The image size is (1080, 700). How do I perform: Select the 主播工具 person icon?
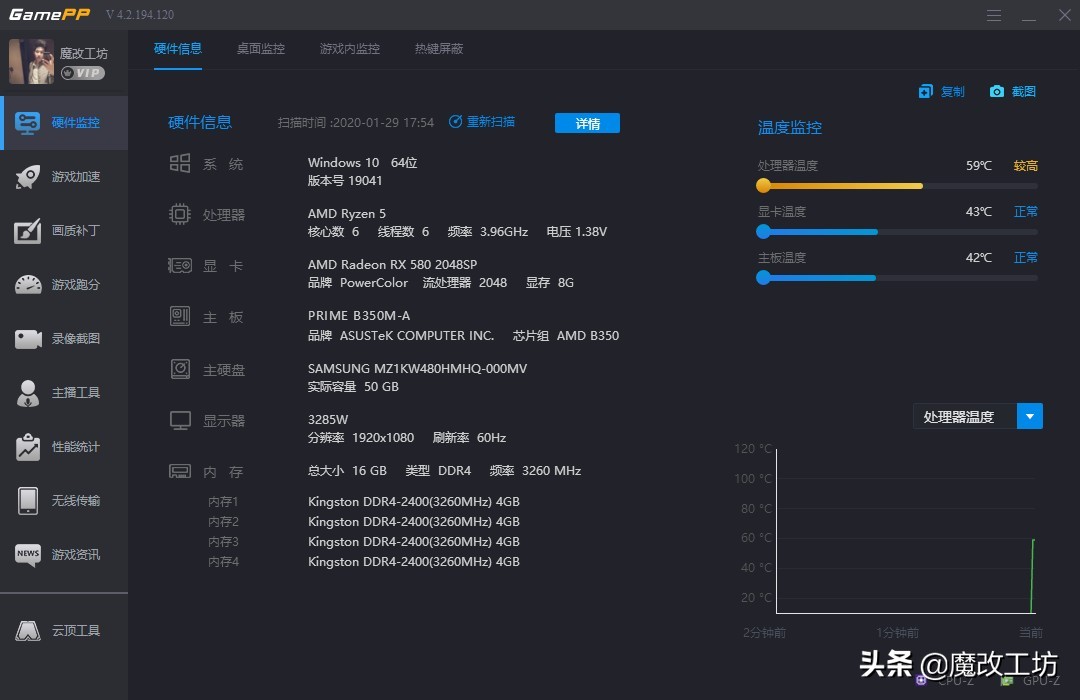(x=28, y=393)
